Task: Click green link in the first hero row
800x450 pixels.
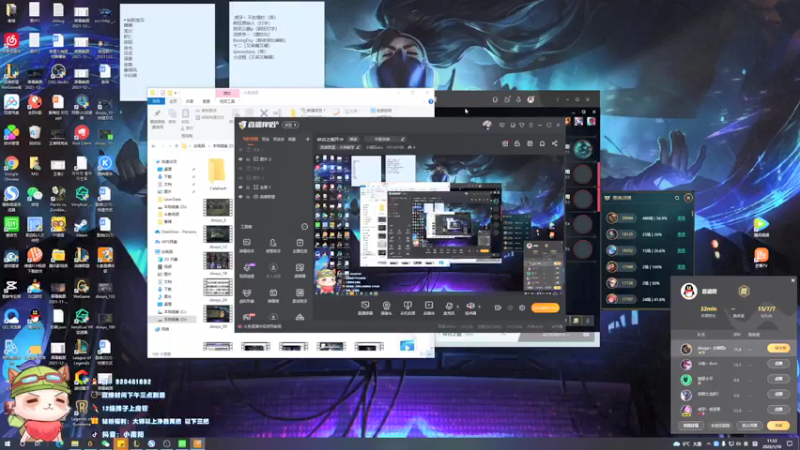Action: click(x=681, y=218)
